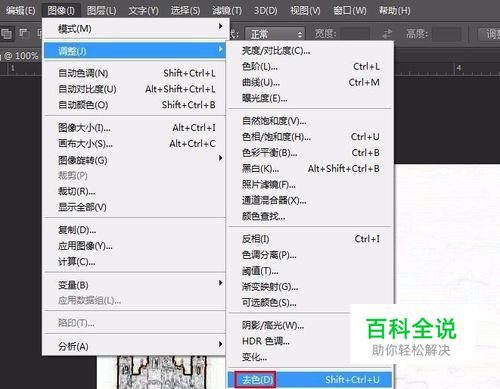
Task: Open 曲线(U) adjustment
Action: click(310, 82)
